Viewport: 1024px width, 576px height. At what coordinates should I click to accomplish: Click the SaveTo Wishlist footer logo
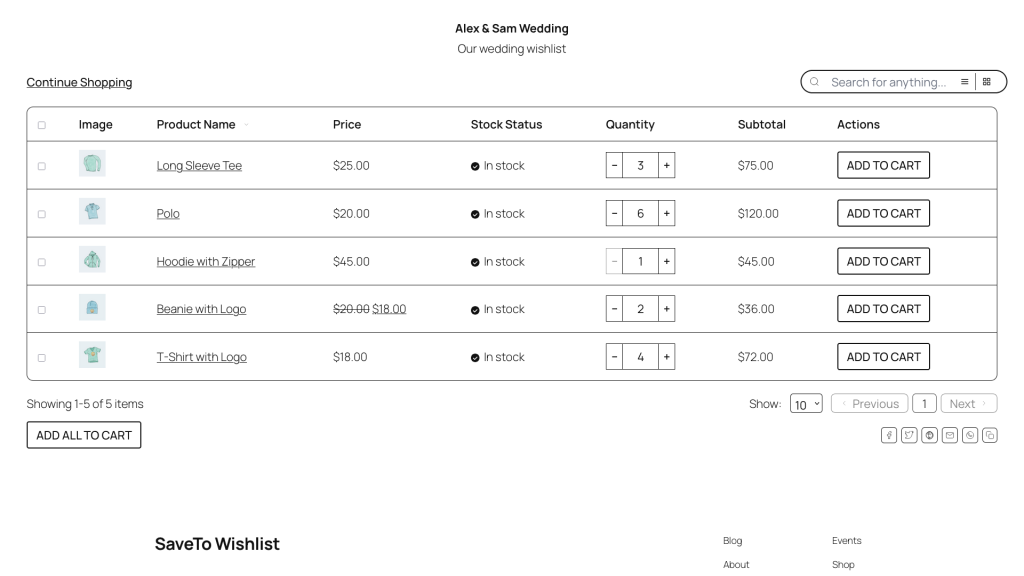(217, 544)
